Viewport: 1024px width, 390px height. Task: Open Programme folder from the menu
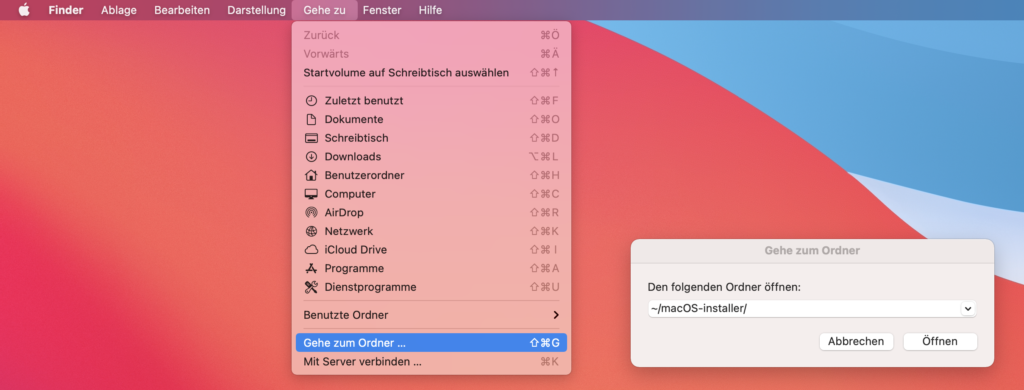[431, 268]
